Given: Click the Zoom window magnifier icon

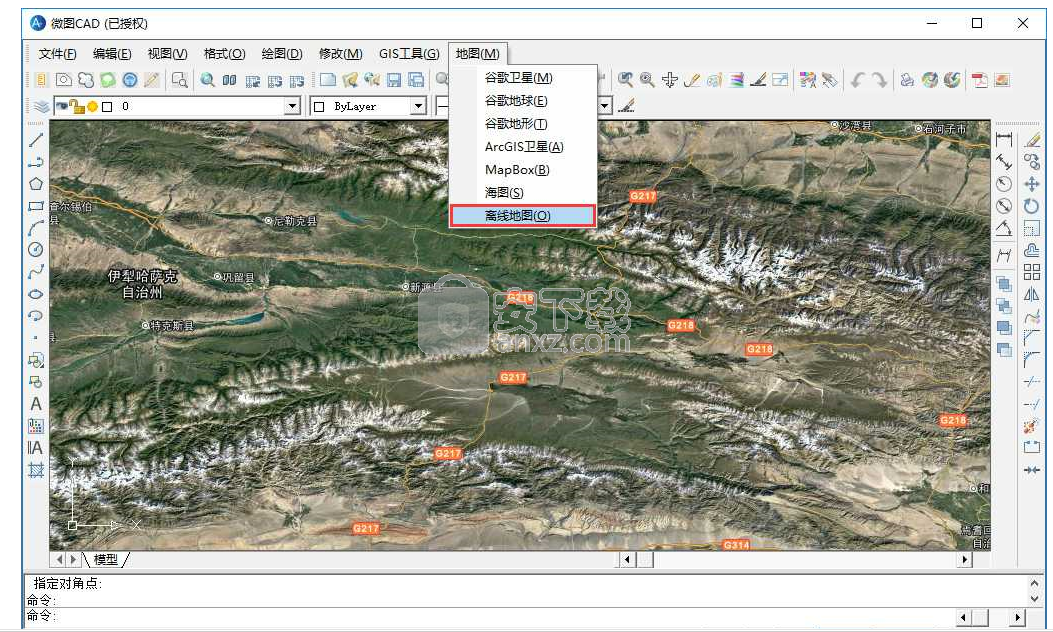Looking at the screenshot, I should tap(179, 81).
